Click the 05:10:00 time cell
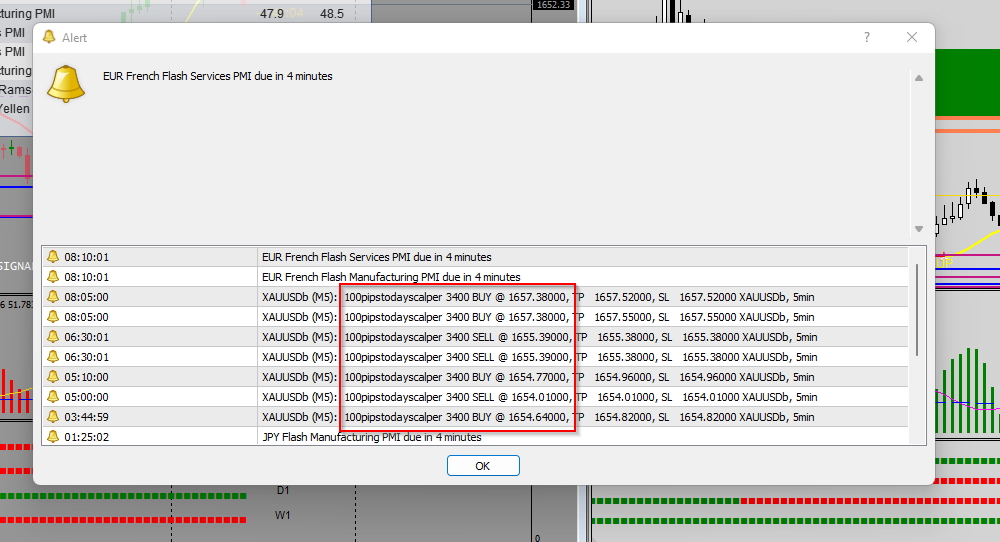The width and height of the screenshot is (1000, 542). pyautogui.click(x=86, y=377)
